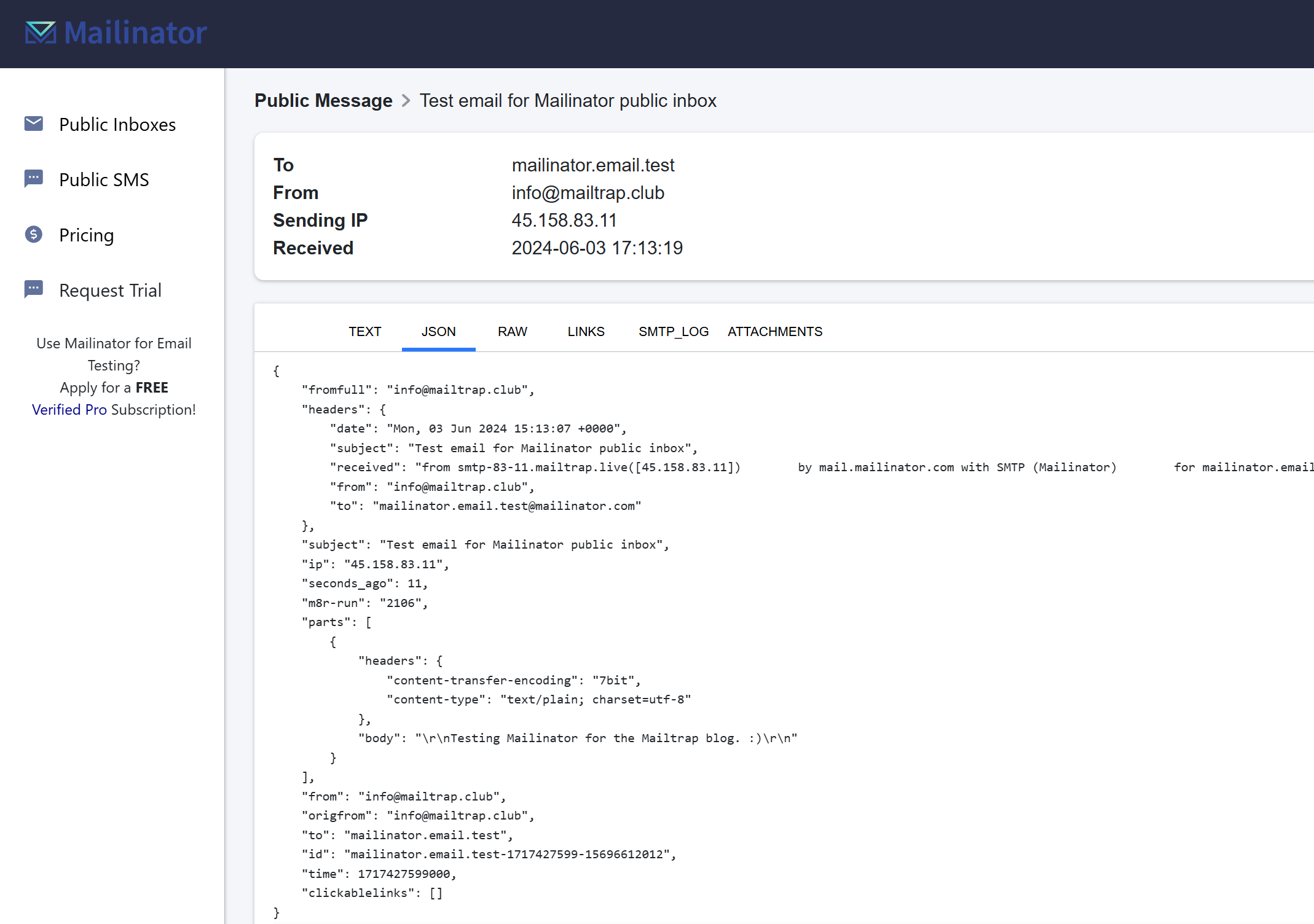Image resolution: width=1314 pixels, height=924 pixels.
Task: Click the "ip" JSON line
Action: [x=375, y=565]
